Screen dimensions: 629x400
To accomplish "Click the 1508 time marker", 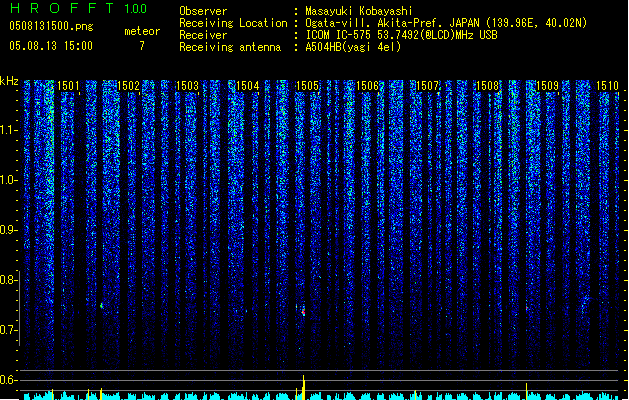I will pos(487,86).
